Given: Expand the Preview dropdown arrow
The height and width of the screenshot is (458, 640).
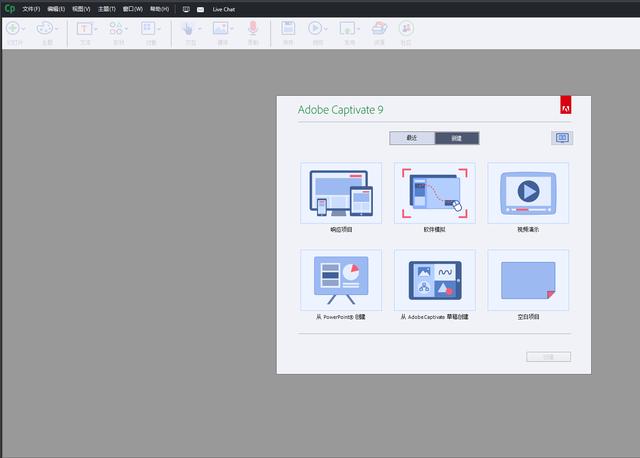Looking at the screenshot, I should [x=325, y=29].
